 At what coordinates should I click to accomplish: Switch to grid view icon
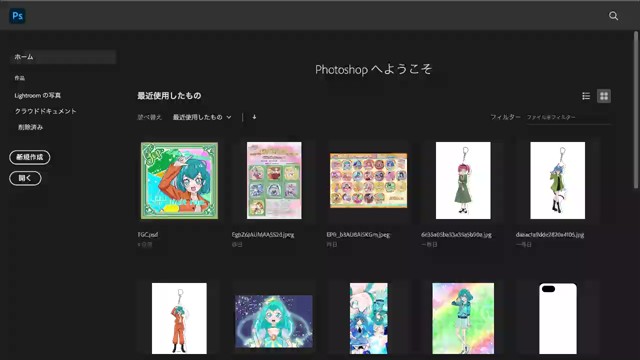coord(604,96)
